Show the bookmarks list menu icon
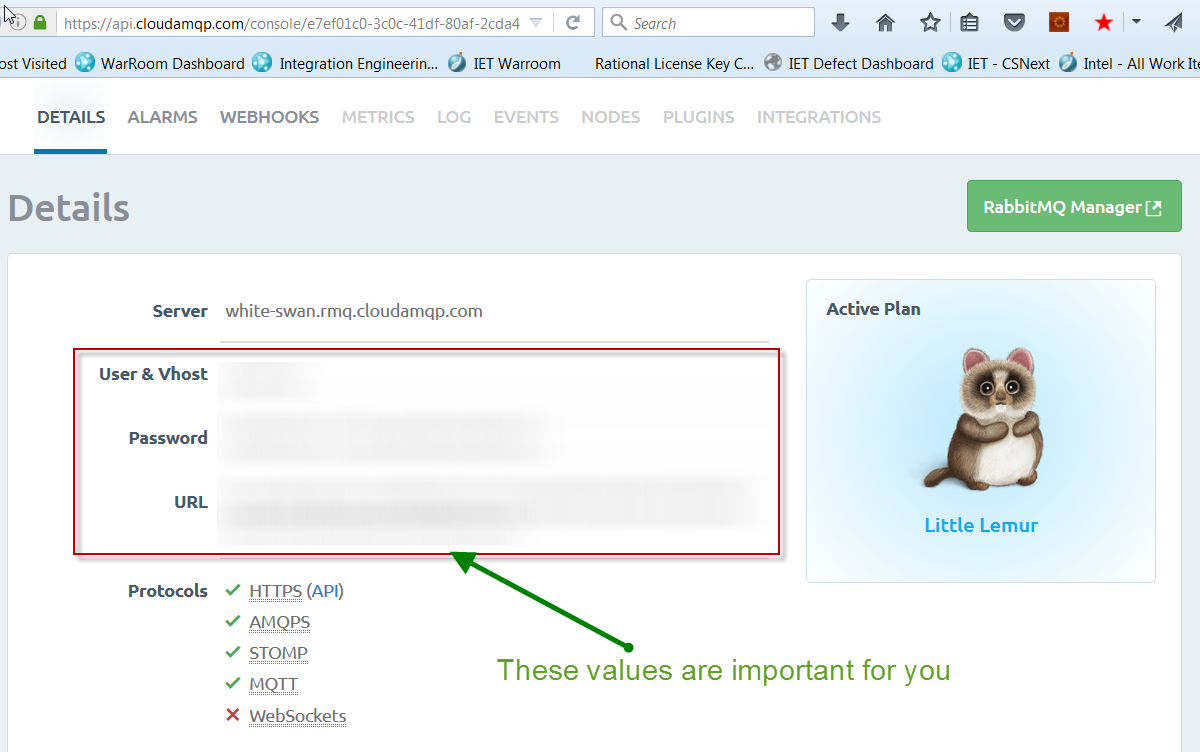 coord(969,22)
